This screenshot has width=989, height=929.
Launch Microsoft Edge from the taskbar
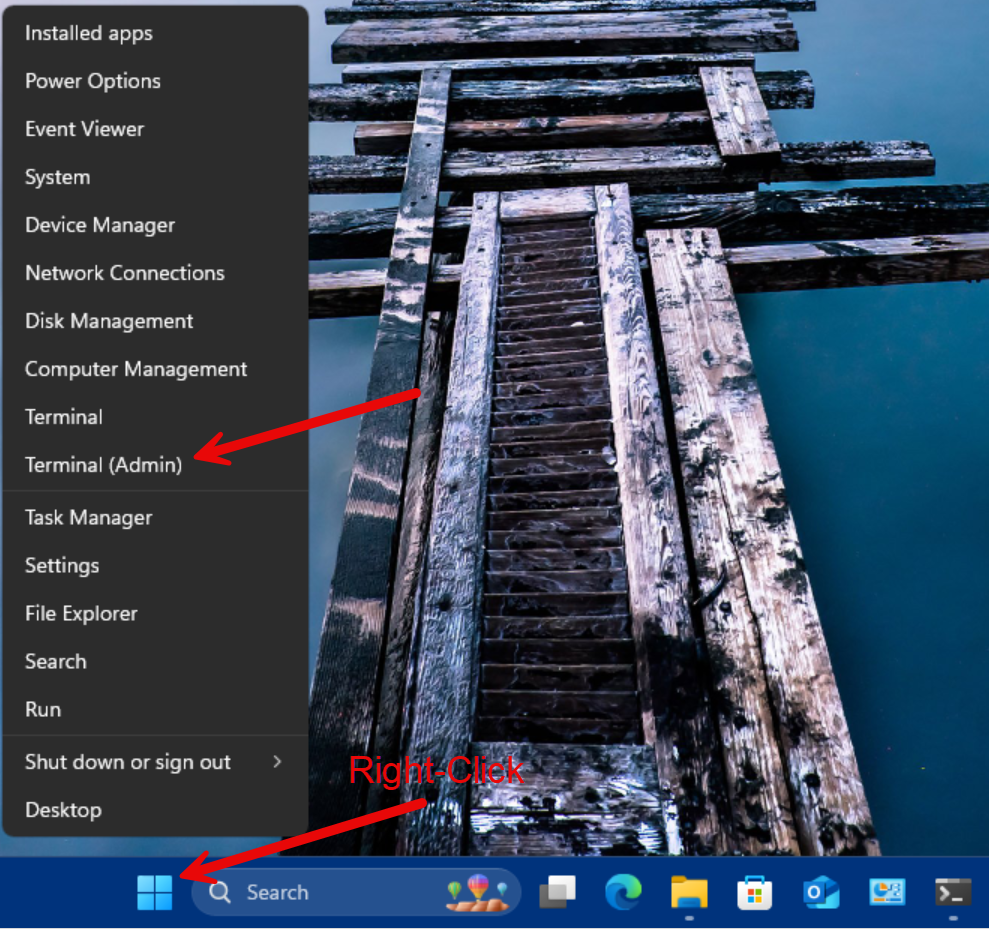point(623,892)
